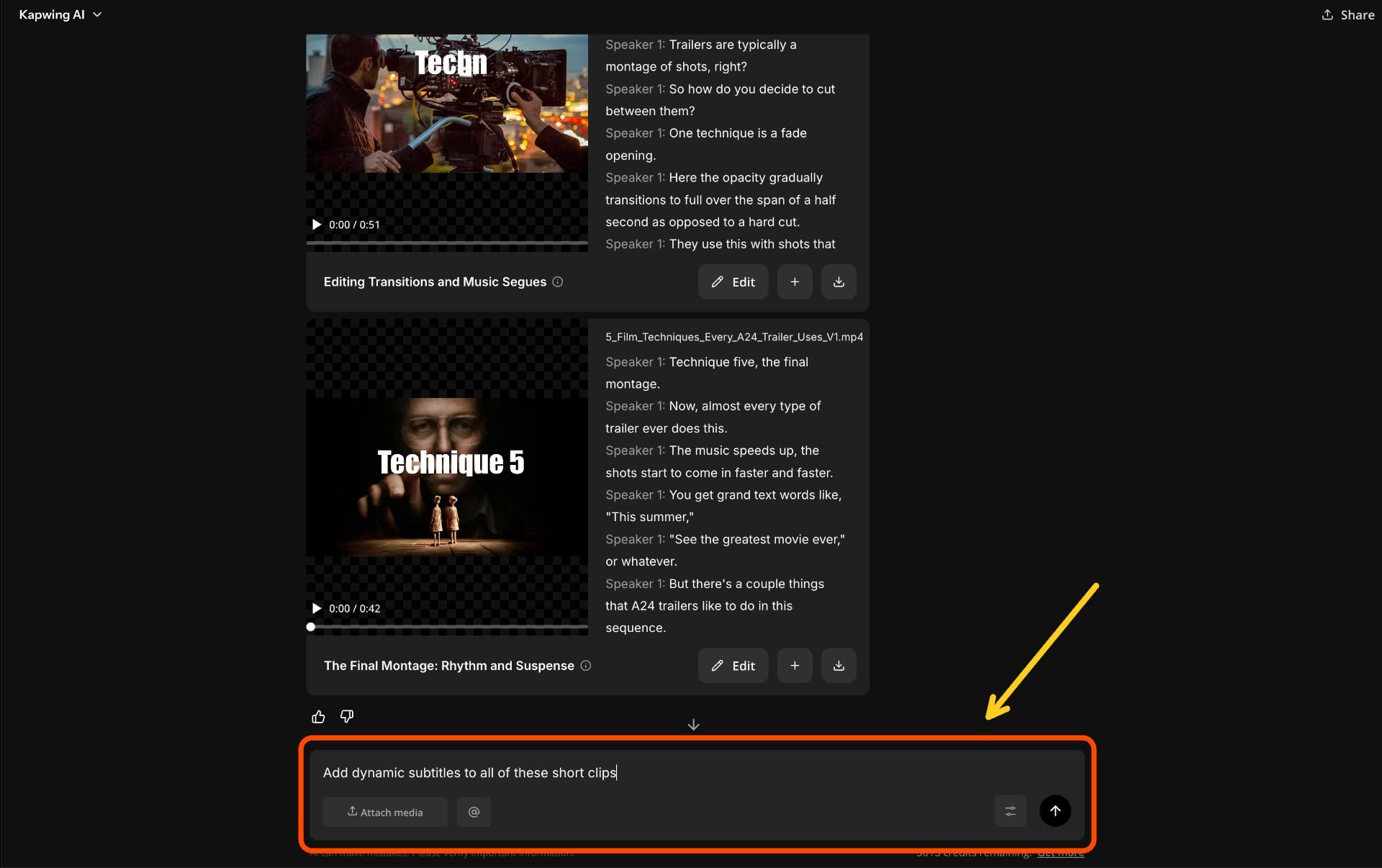The image size is (1382, 868).
Task: Play the Final Montage clip video
Action: pos(317,608)
